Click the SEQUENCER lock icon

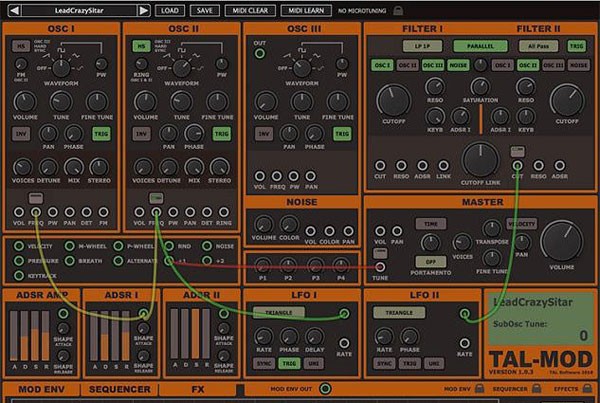(x=536, y=388)
